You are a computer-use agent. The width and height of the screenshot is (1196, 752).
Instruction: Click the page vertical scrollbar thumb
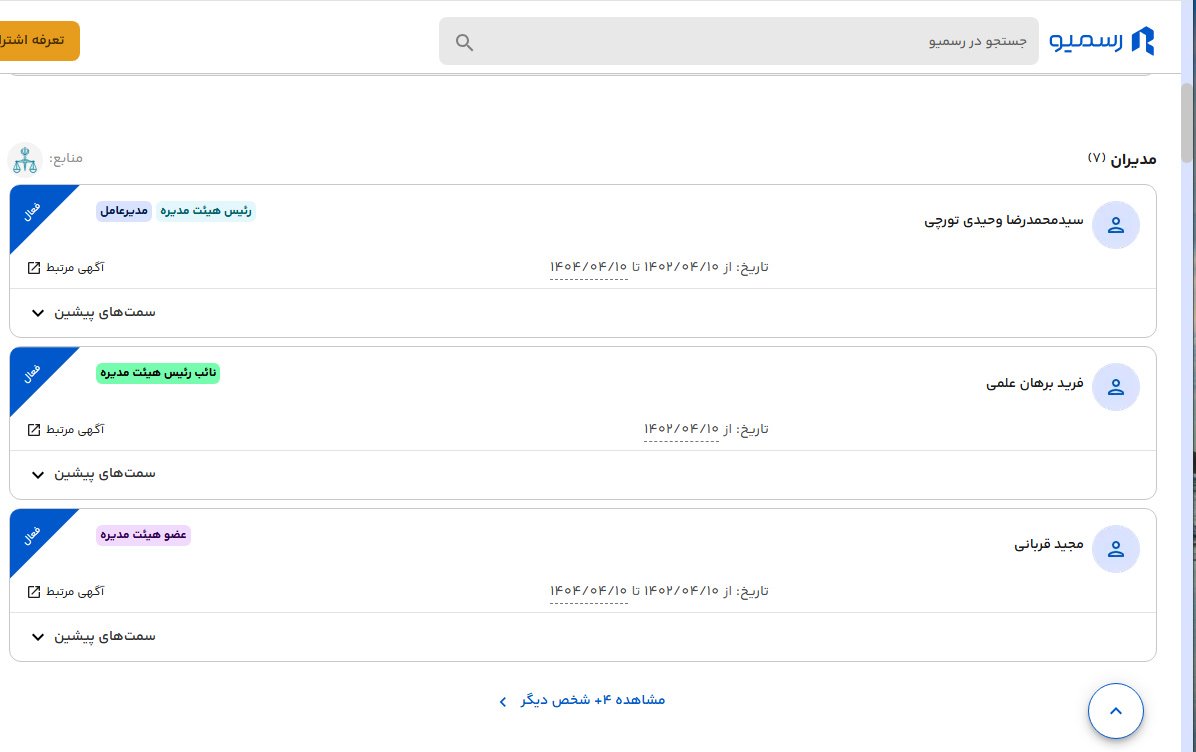pyautogui.click(x=1187, y=120)
